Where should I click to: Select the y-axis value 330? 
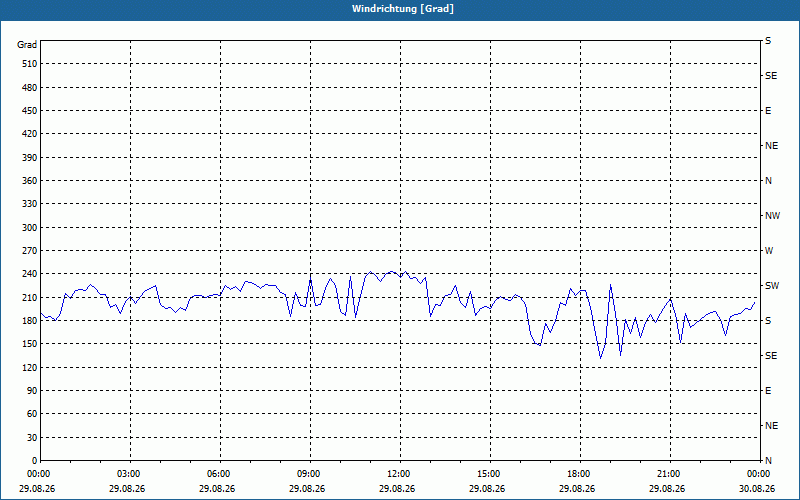click(30, 204)
